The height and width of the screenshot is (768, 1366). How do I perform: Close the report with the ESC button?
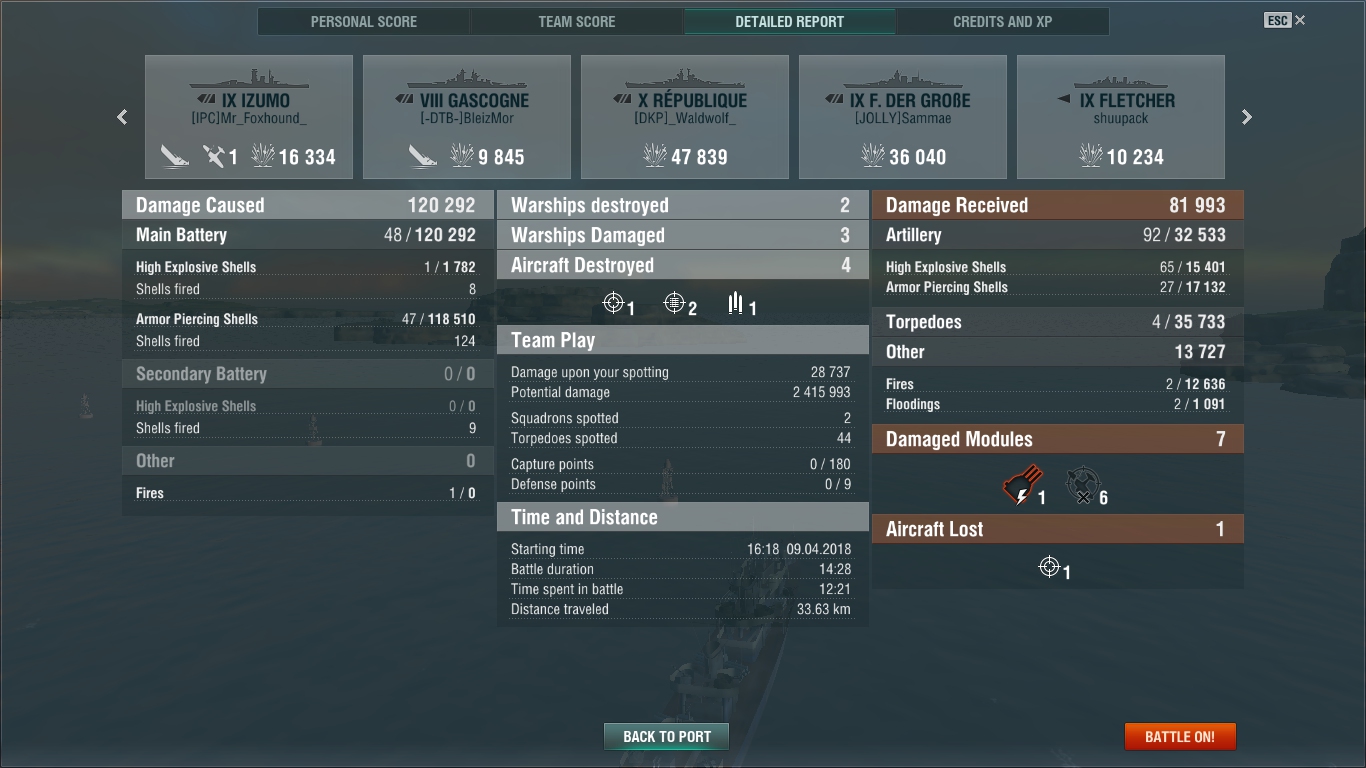tap(1285, 20)
